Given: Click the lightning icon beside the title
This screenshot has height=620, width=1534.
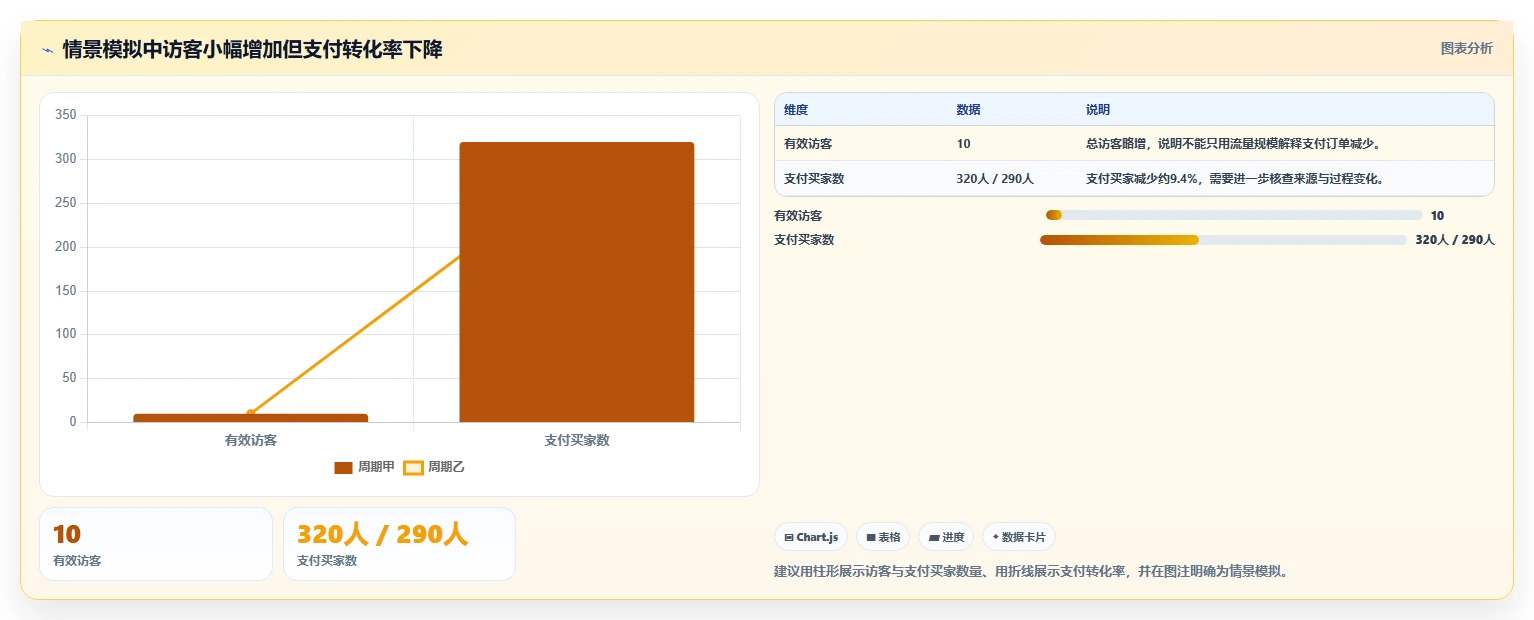Looking at the screenshot, I should tap(47, 50).
